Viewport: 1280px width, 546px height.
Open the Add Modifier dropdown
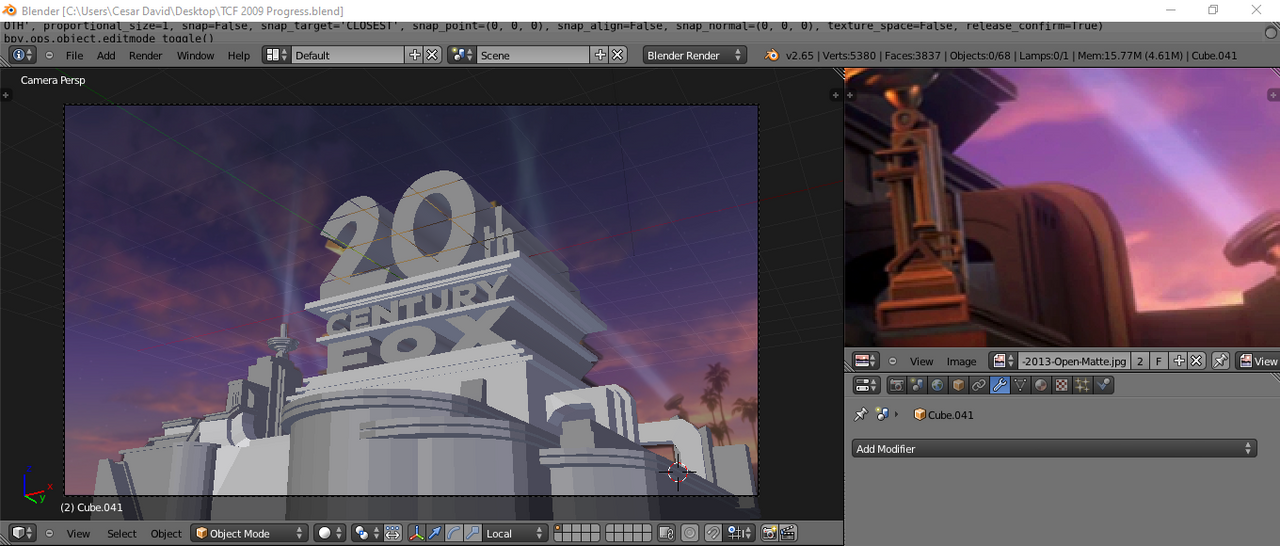[x=1054, y=449]
